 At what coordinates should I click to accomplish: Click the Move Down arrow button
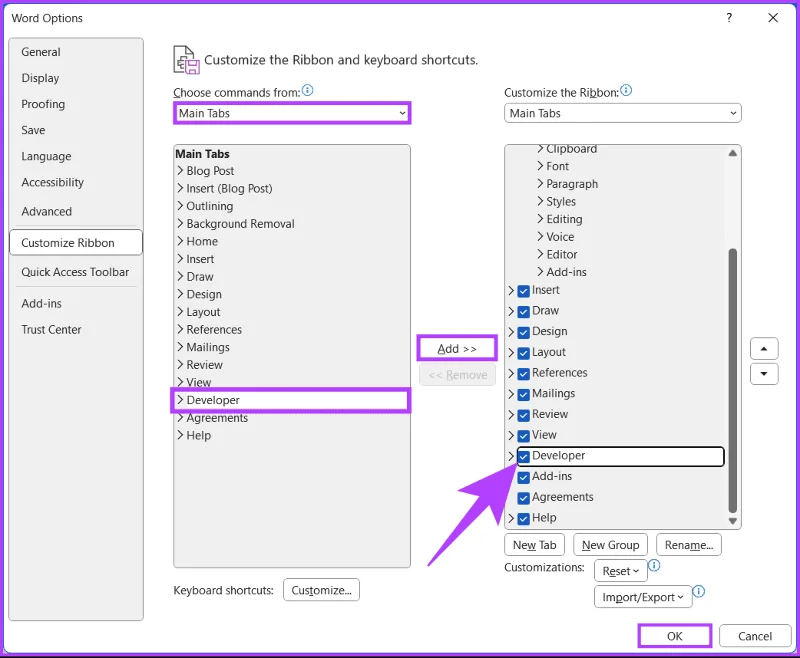(x=764, y=374)
